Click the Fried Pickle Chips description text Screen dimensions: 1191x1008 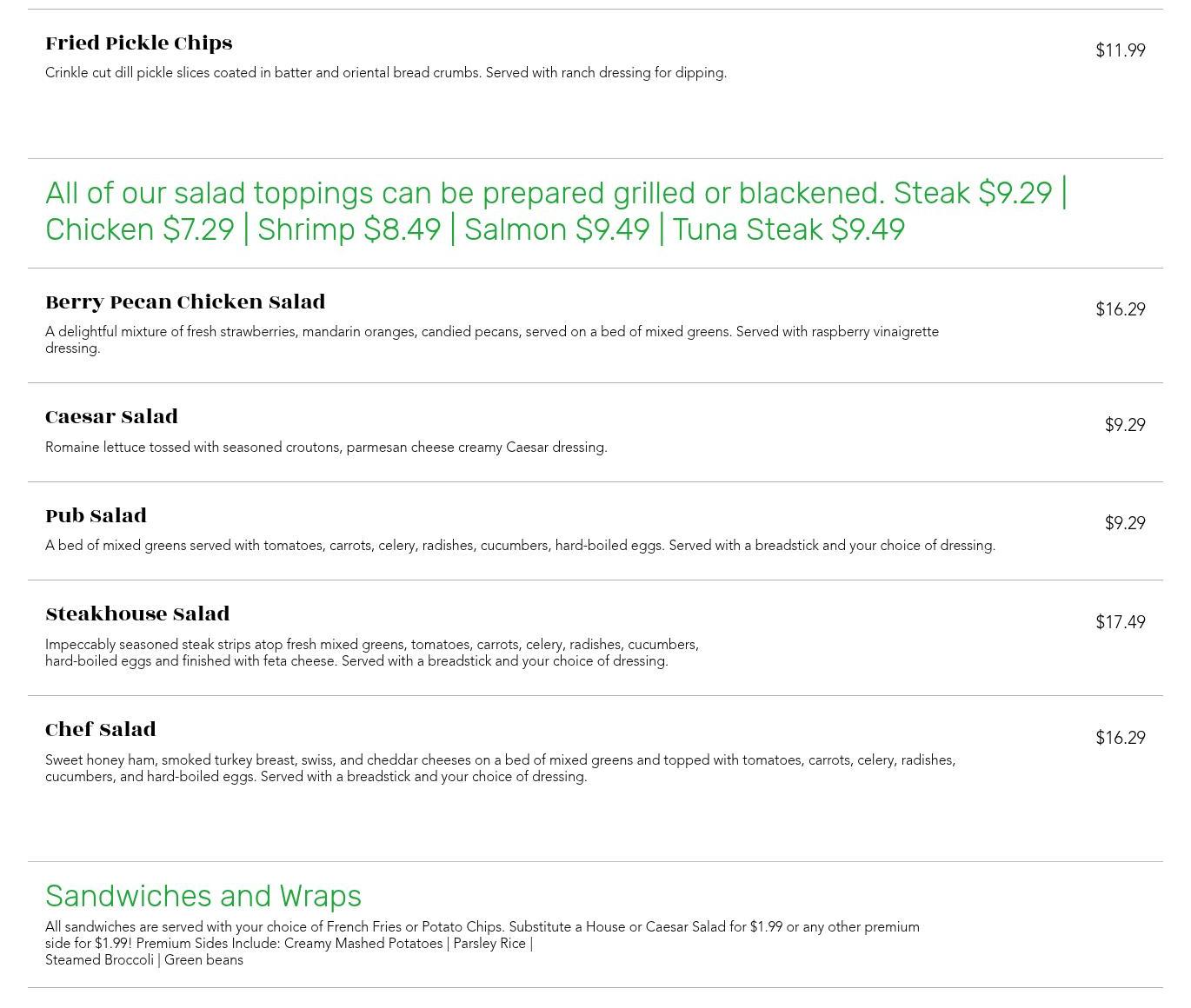coord(386,73)
